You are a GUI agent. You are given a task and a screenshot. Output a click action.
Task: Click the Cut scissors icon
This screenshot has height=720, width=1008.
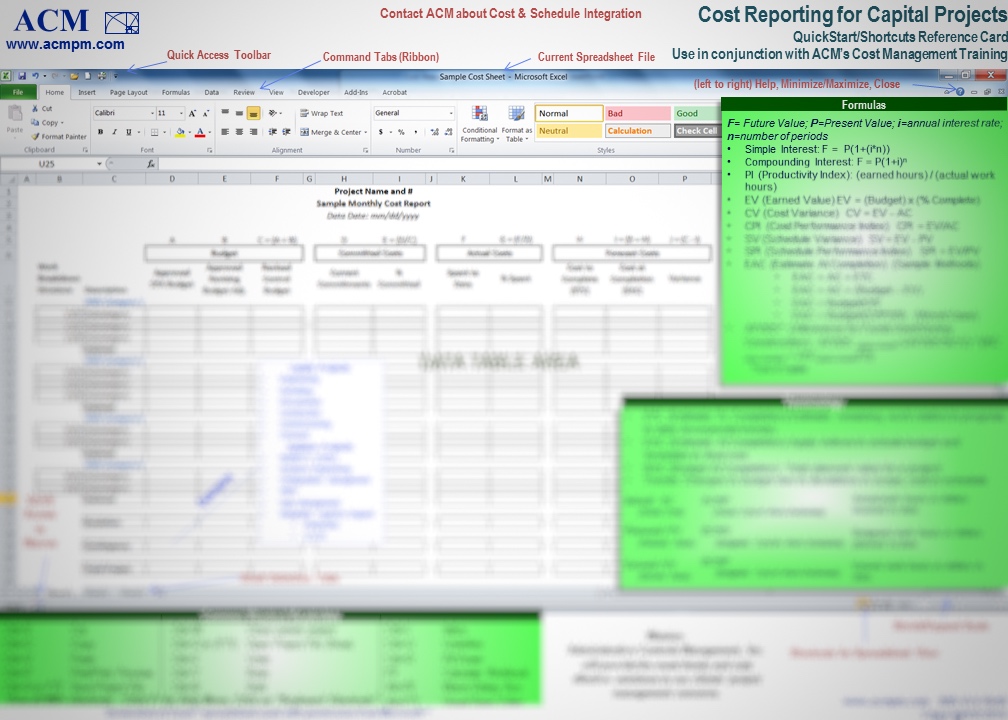coord(35,109)
